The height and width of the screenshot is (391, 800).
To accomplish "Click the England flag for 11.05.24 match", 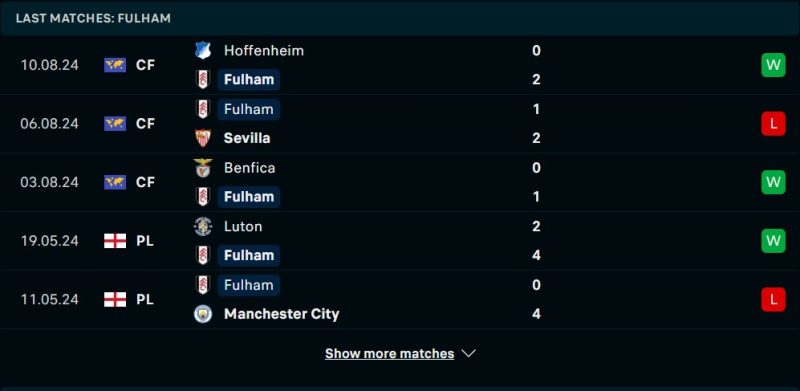I will point(115,299).
